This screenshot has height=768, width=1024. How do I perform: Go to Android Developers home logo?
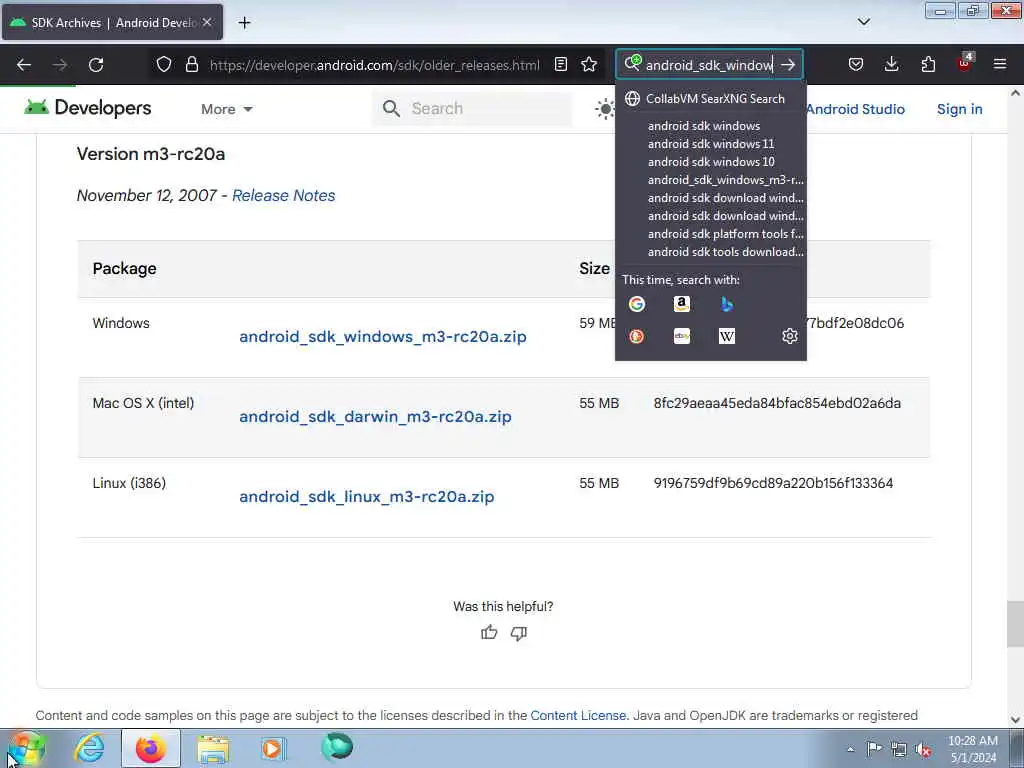88,108
